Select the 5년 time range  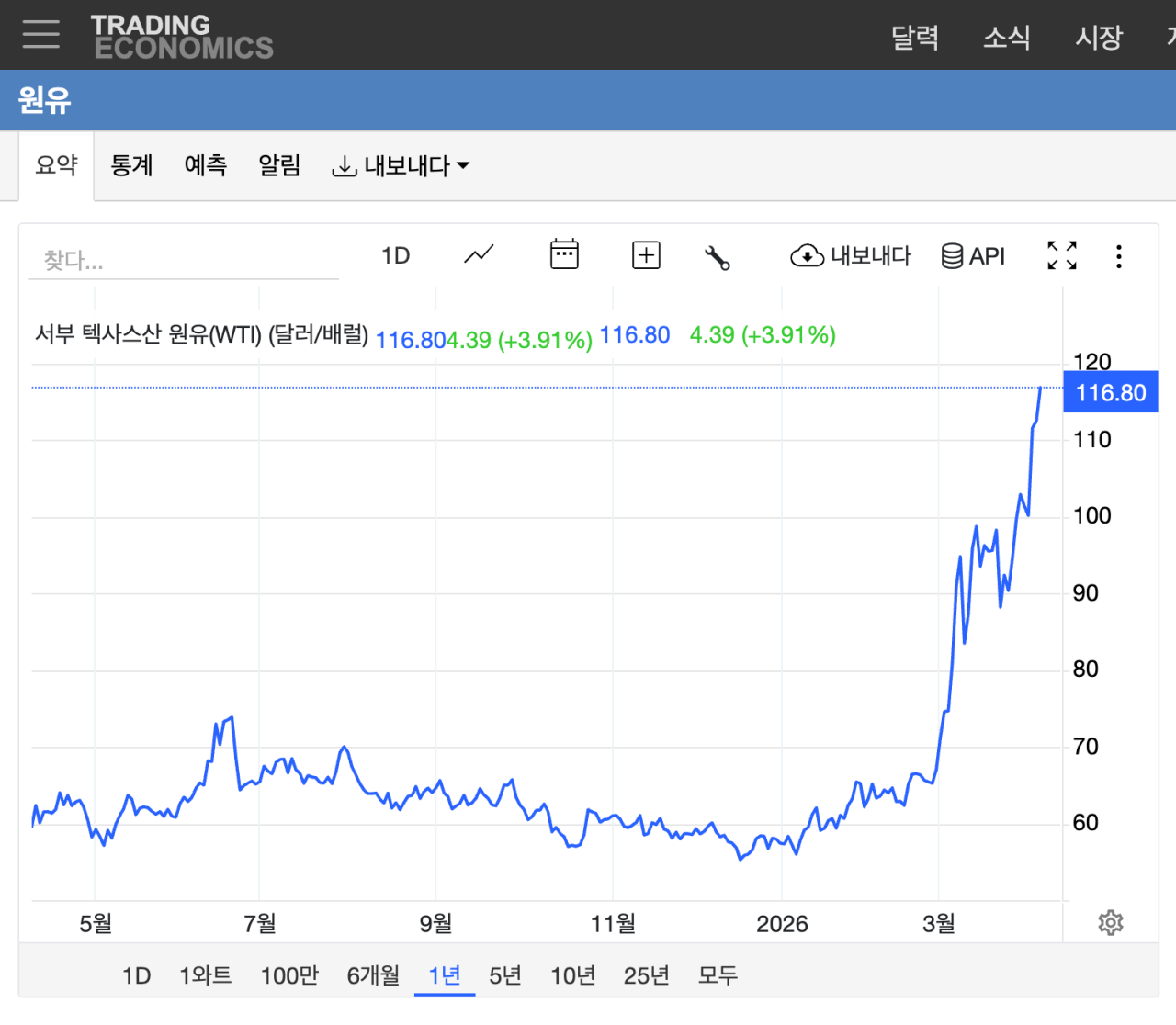(505, 975)
